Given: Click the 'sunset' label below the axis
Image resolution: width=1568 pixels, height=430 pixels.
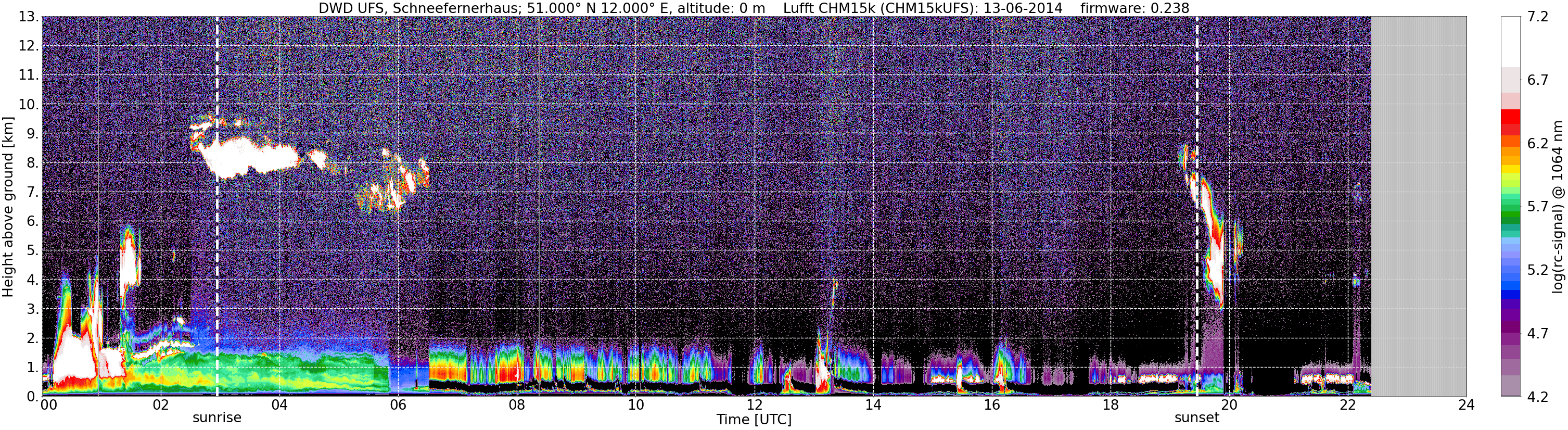Looking at the screenshot, I should coord(1197,418).
